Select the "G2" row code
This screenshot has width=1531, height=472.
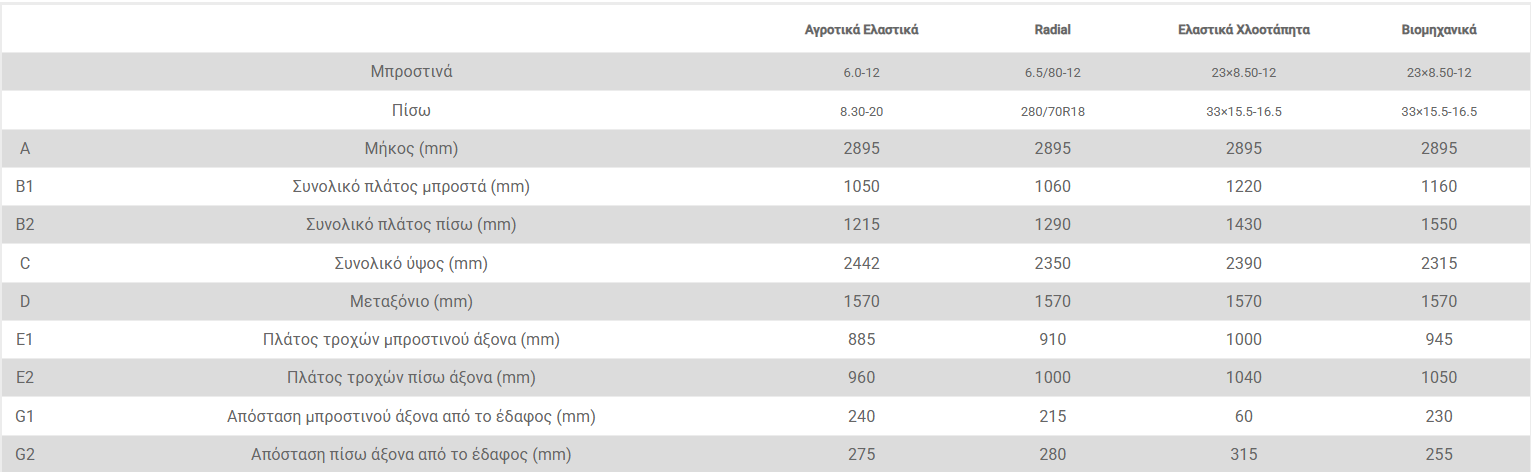point(25,455)
